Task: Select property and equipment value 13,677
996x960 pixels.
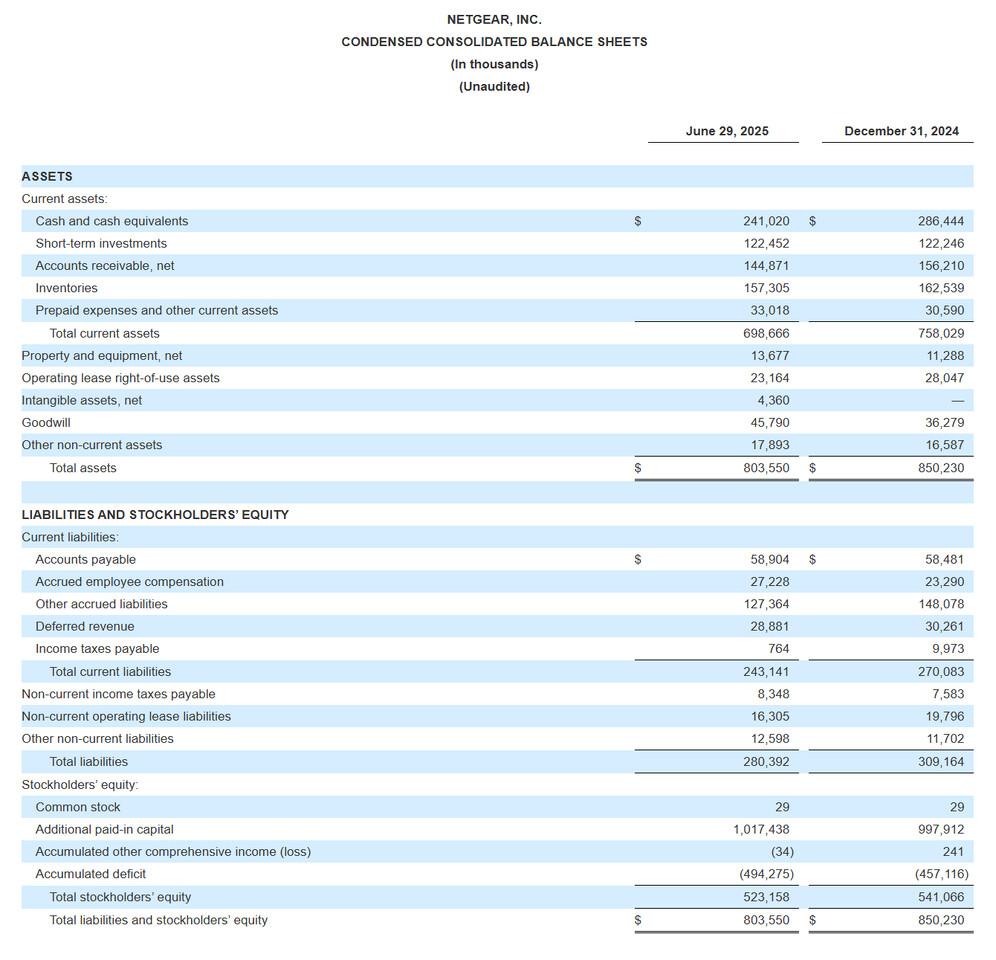Action: (x=770, y=356)
